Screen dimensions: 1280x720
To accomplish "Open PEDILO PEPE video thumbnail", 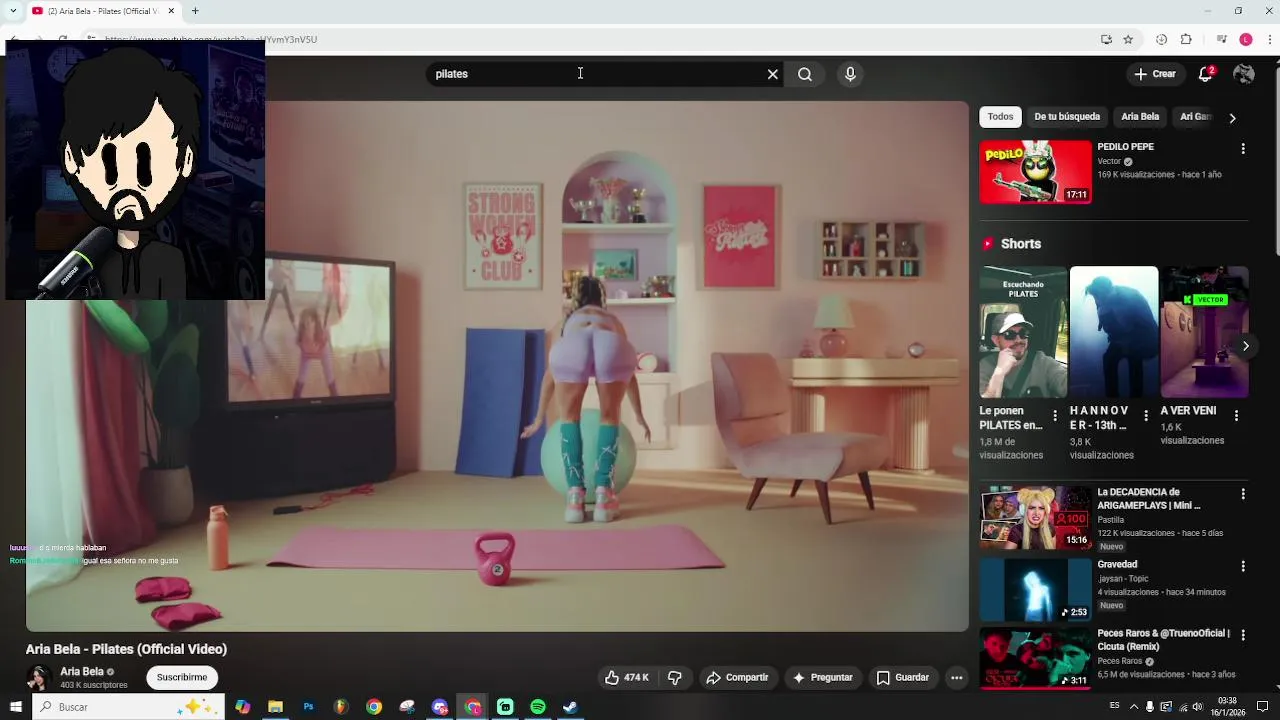I will (x=1036, y=172).
